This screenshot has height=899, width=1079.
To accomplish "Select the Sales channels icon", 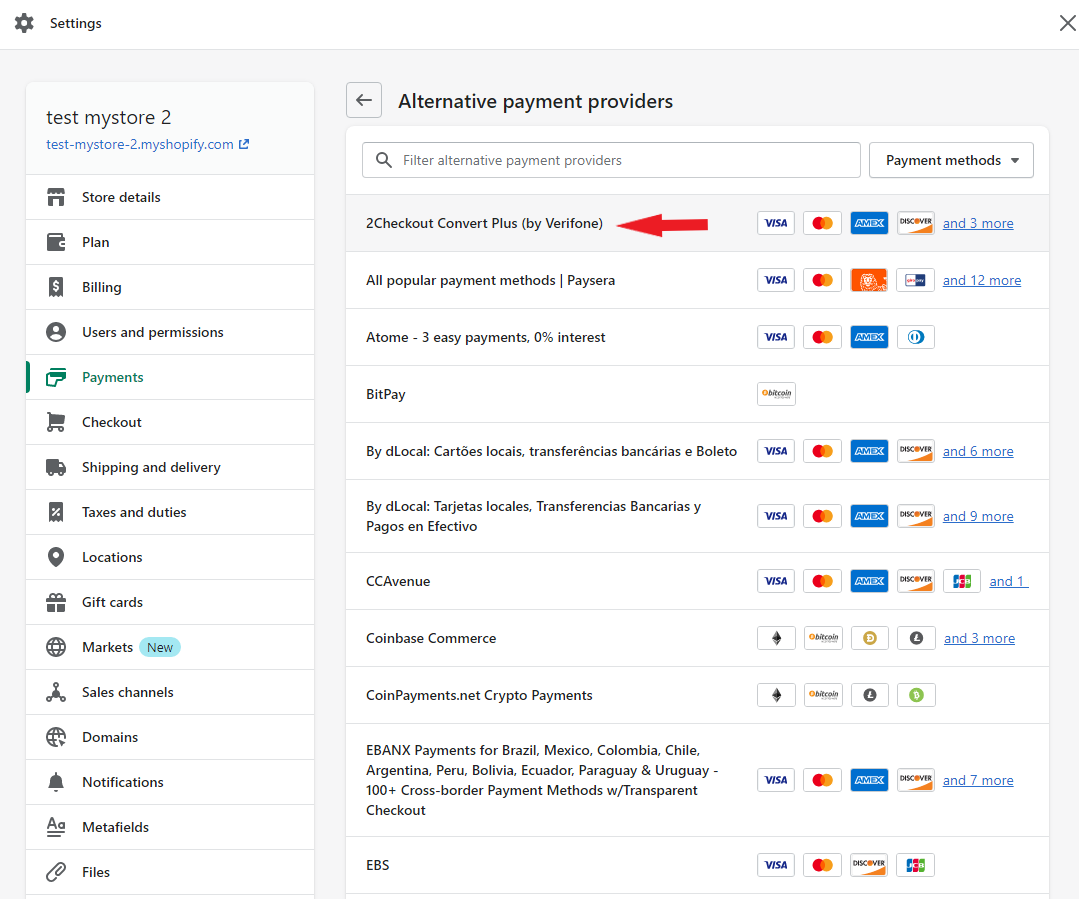I will (x=57, y=692).
